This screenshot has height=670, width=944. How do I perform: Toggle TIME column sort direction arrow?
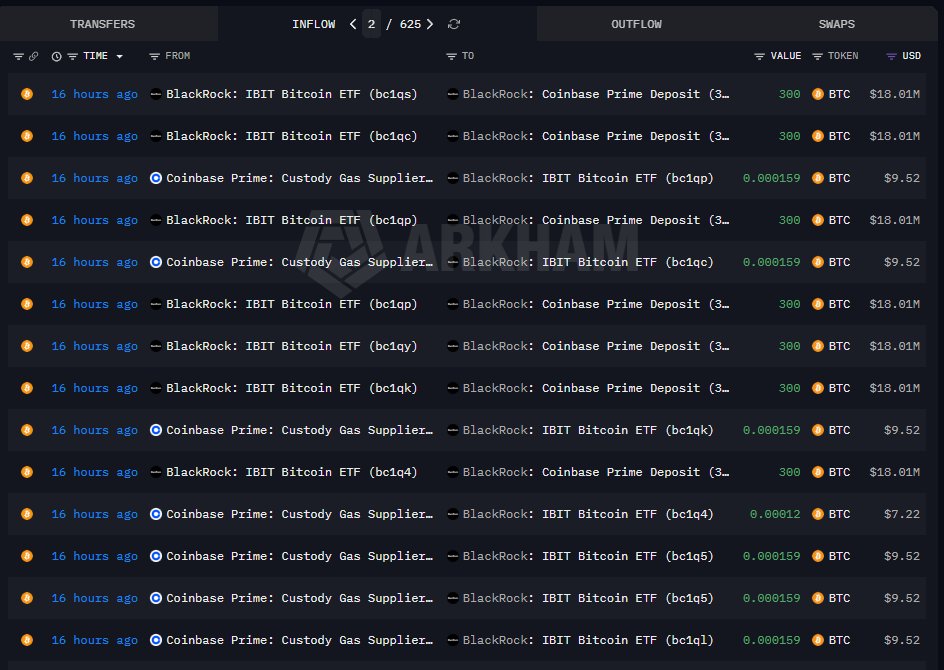pos(120,56)
